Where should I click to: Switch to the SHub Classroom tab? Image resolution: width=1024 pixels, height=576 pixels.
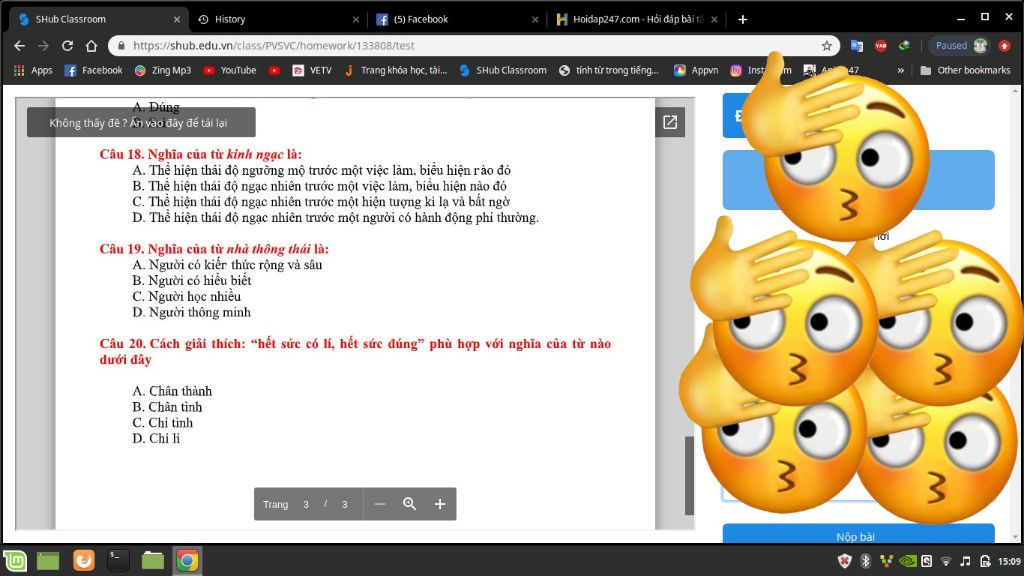pyautogui.click(x=98, y=20)
